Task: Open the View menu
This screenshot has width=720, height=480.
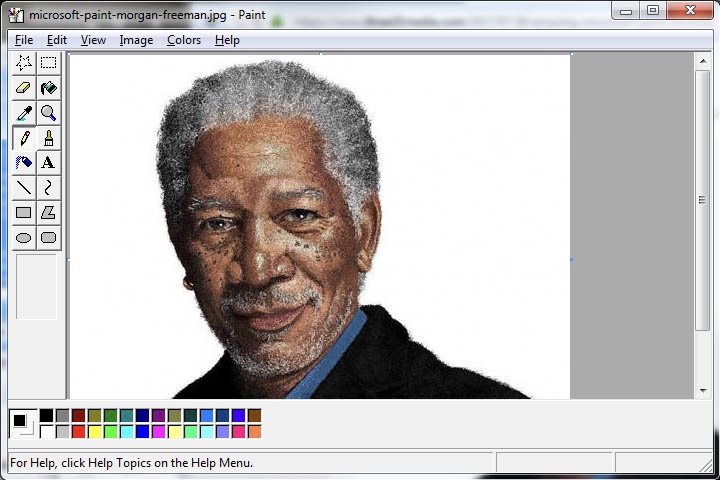Action: [93, 40]
